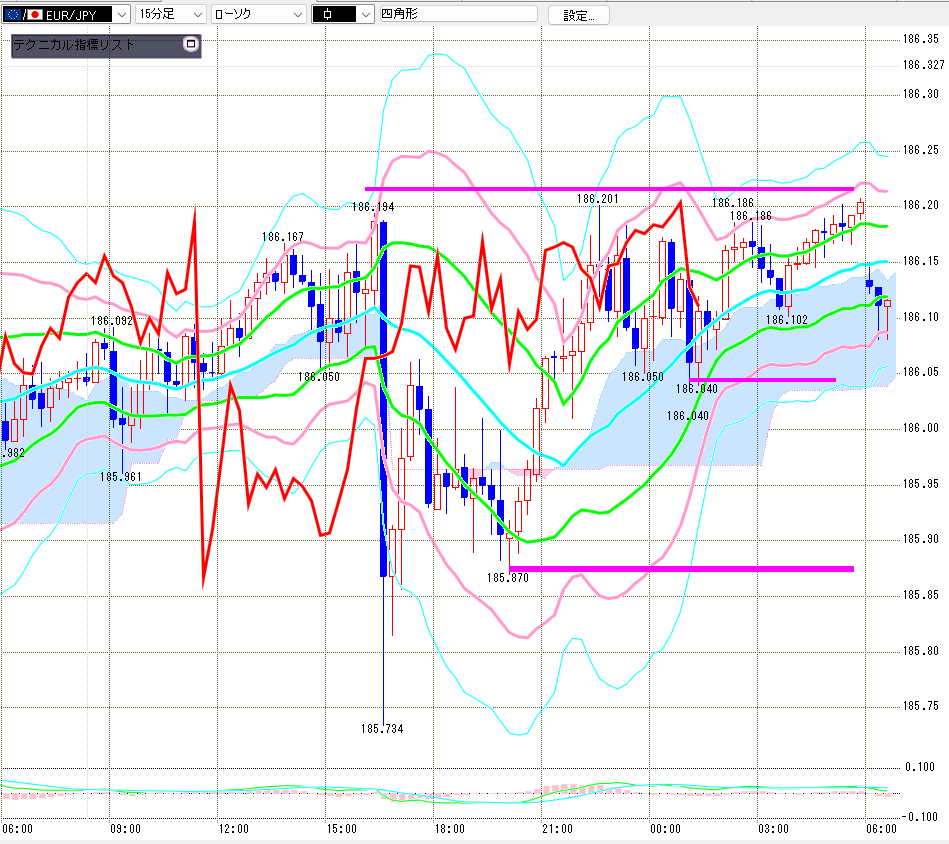Click the 185.734 low price label
This screenshot has width=949, height=844.
pos(382,728)
